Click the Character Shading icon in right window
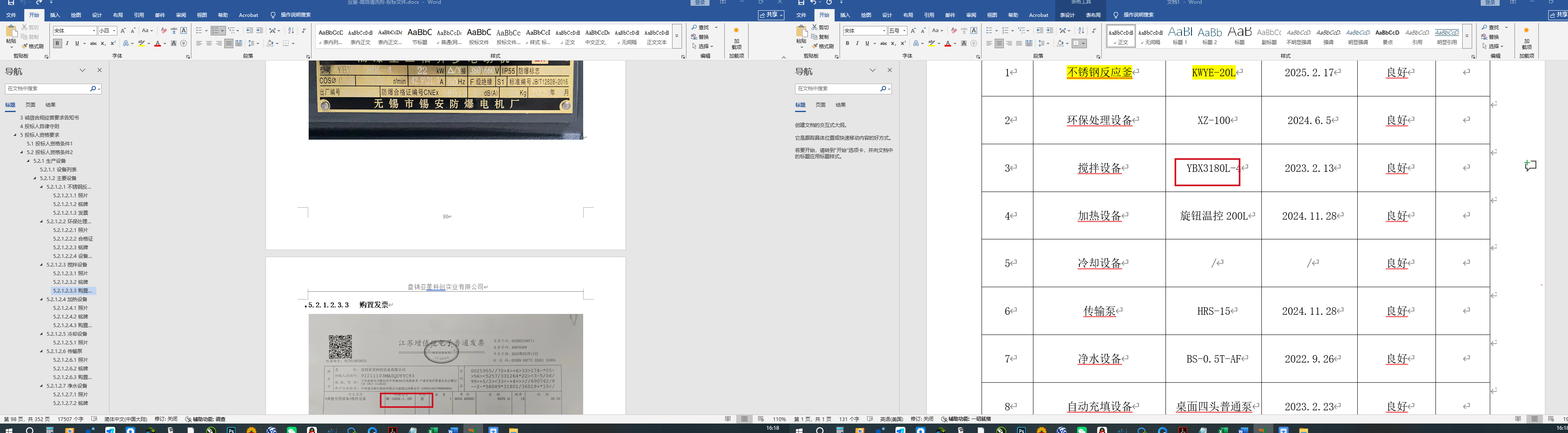1568x433 pixels. (964, 43)
